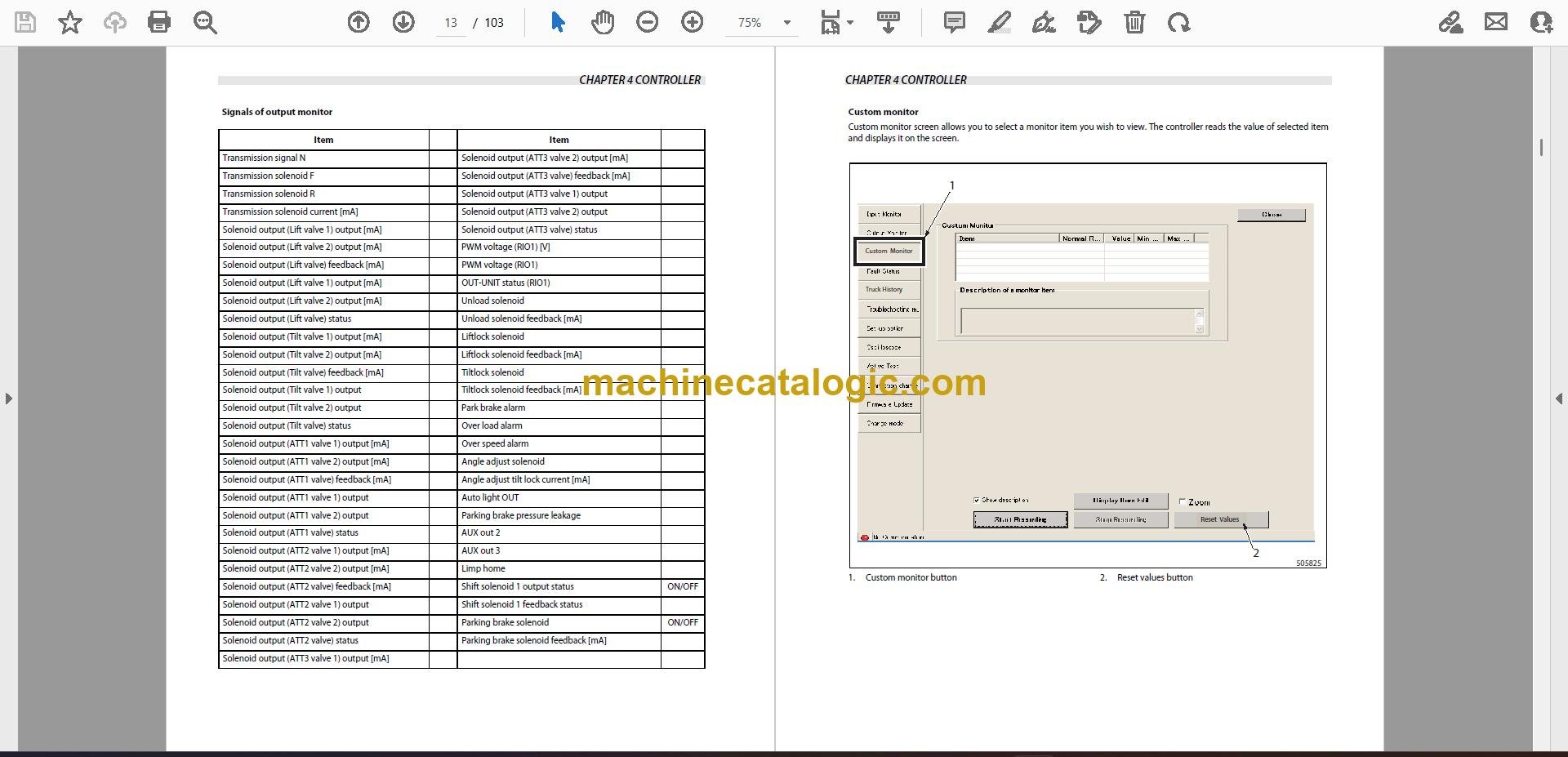
Task: Click the 'Start Recording' button in the figure
Action: 1020,519
